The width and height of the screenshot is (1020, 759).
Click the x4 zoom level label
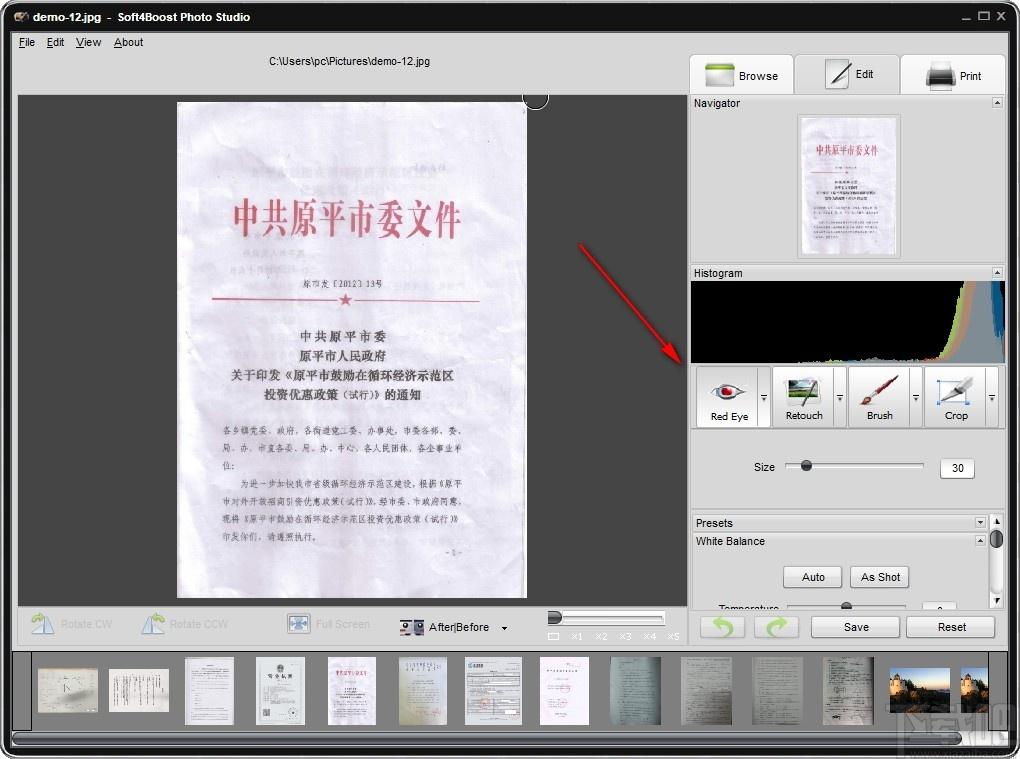650,636
